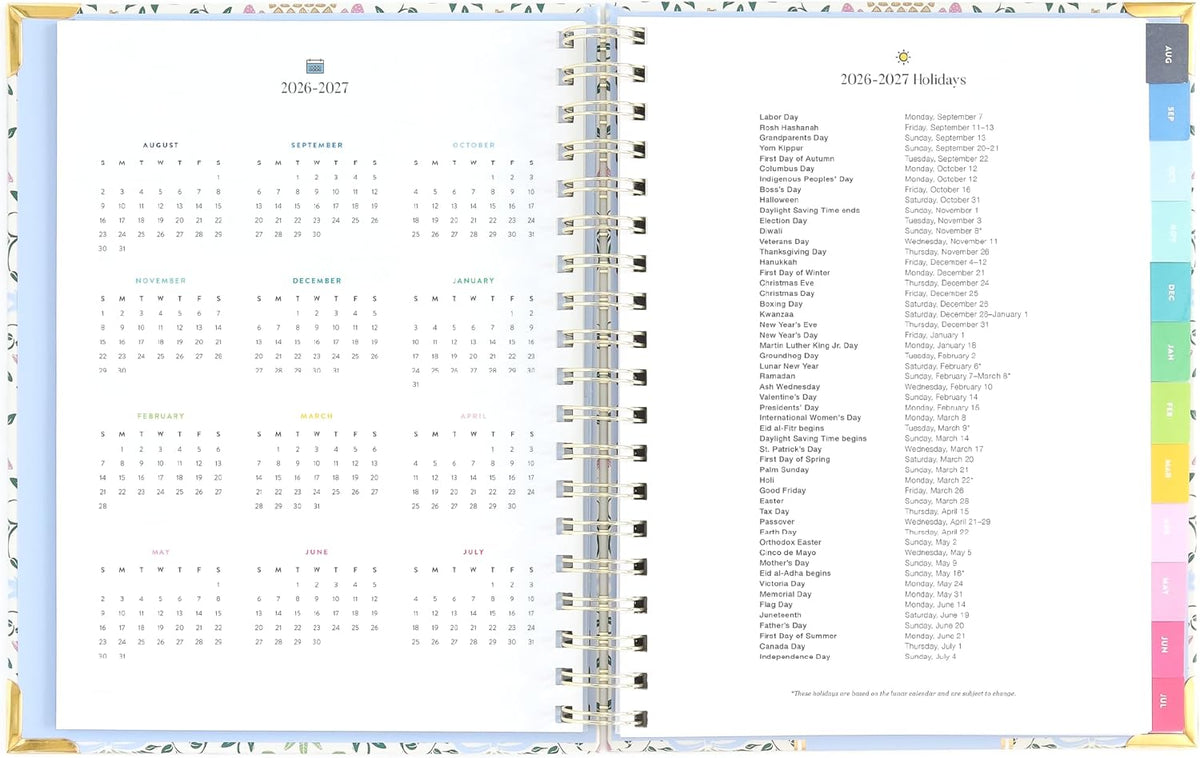Select the "Juneteenth" holiday name
This screenshot has width=1200, height=758.
pyautogui.click(x=780, y=615)
